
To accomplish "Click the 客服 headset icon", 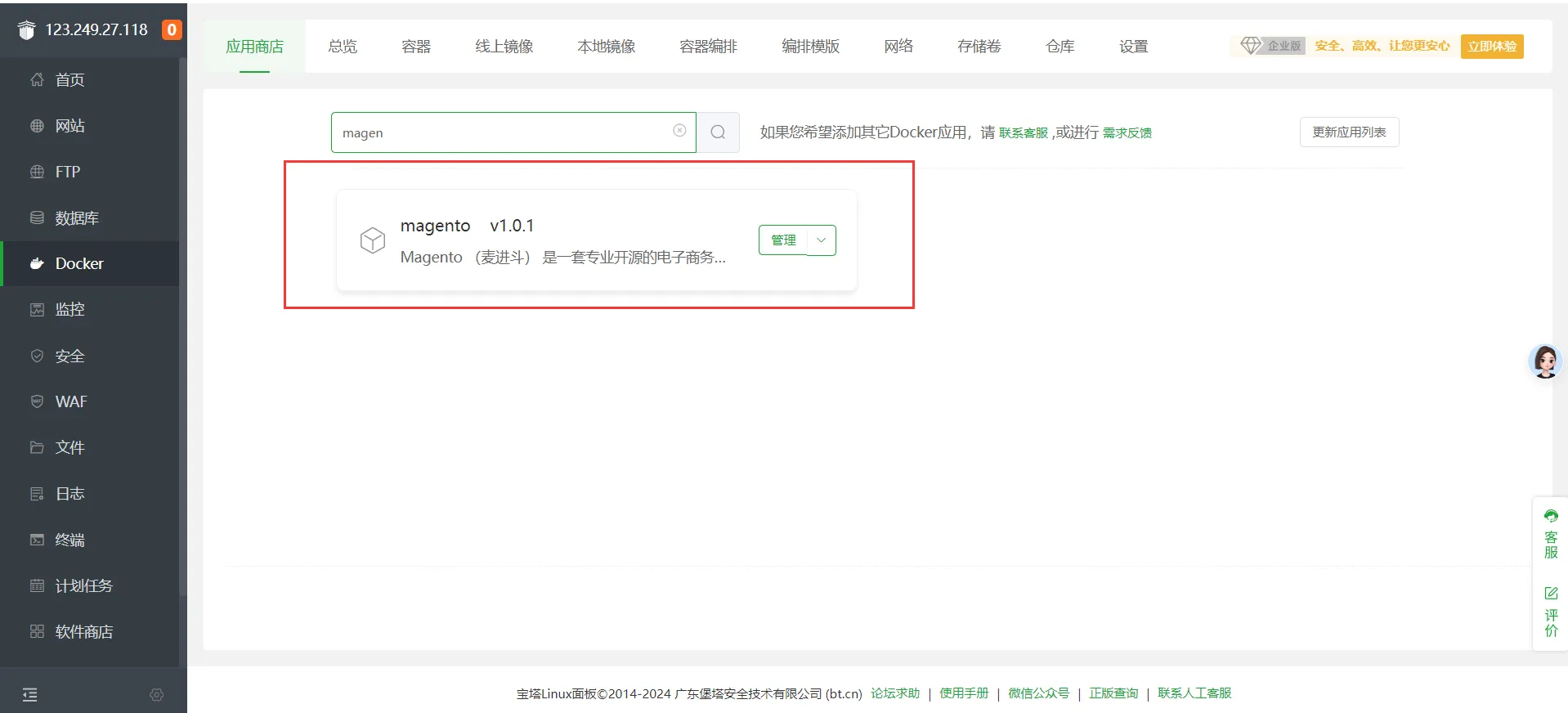I will 1551,516.
